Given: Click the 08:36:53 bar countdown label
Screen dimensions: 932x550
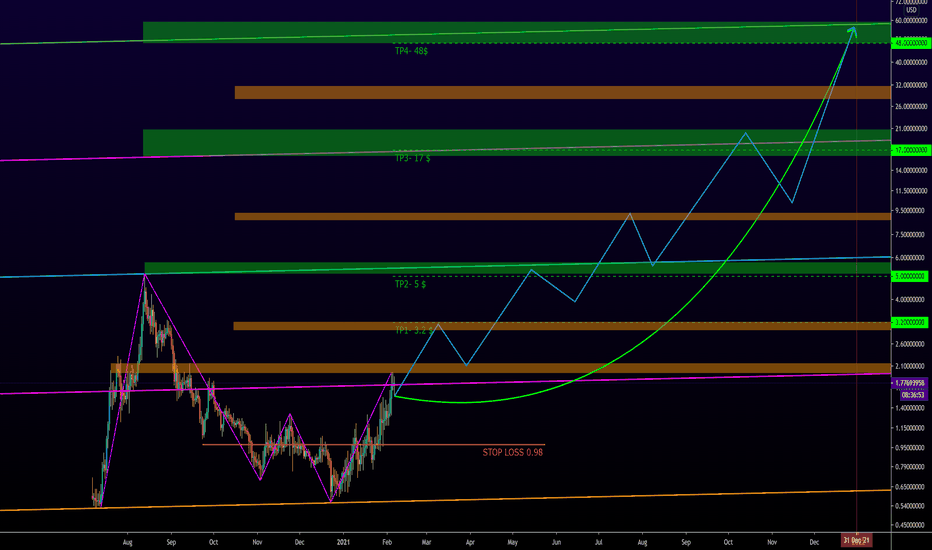Looking at the screenshot, I should click(x=913, y=395).
